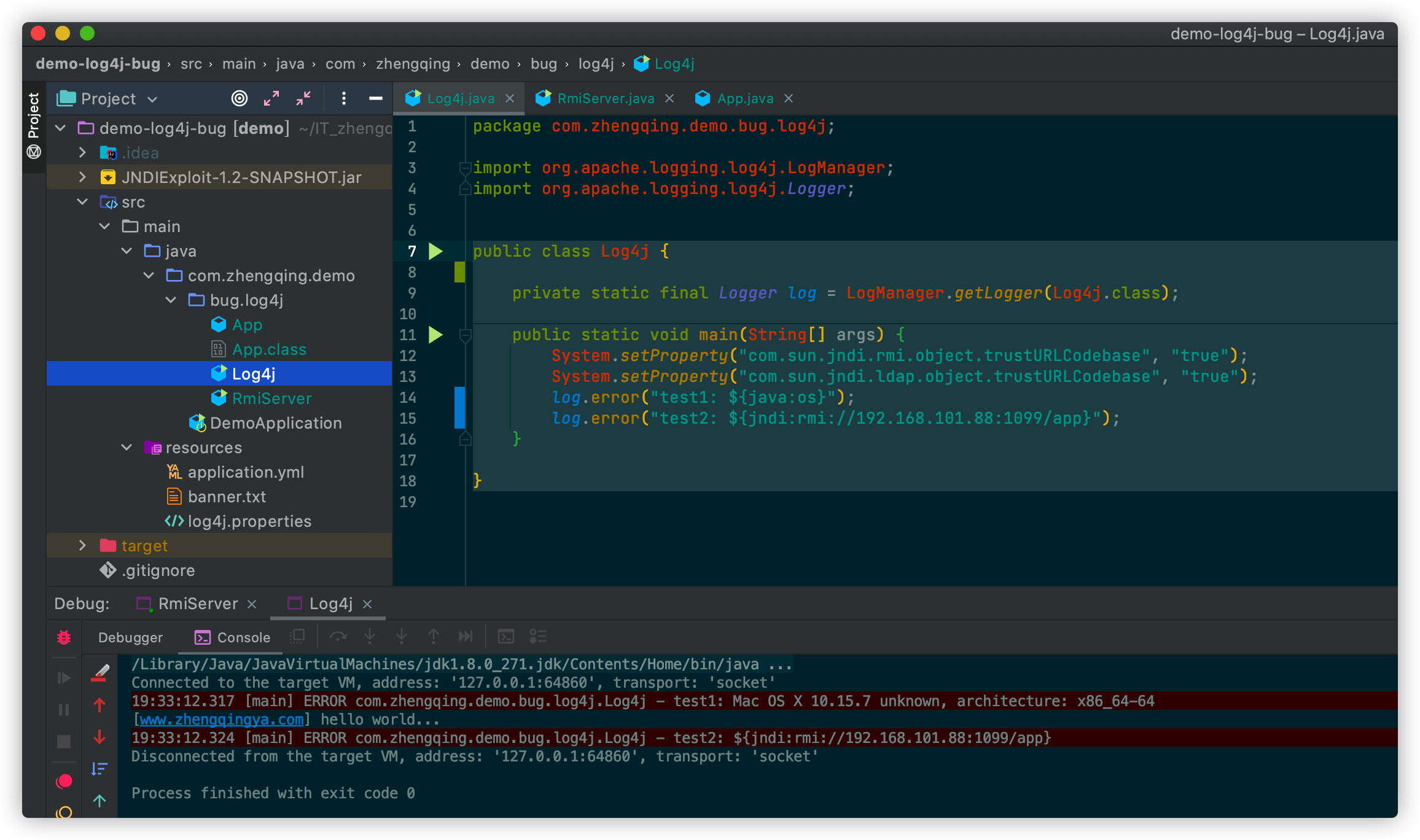
Task: Expand JNDIExploit-1.2-SNAPSHOT.jar node
Action: [x=82, y=177]
